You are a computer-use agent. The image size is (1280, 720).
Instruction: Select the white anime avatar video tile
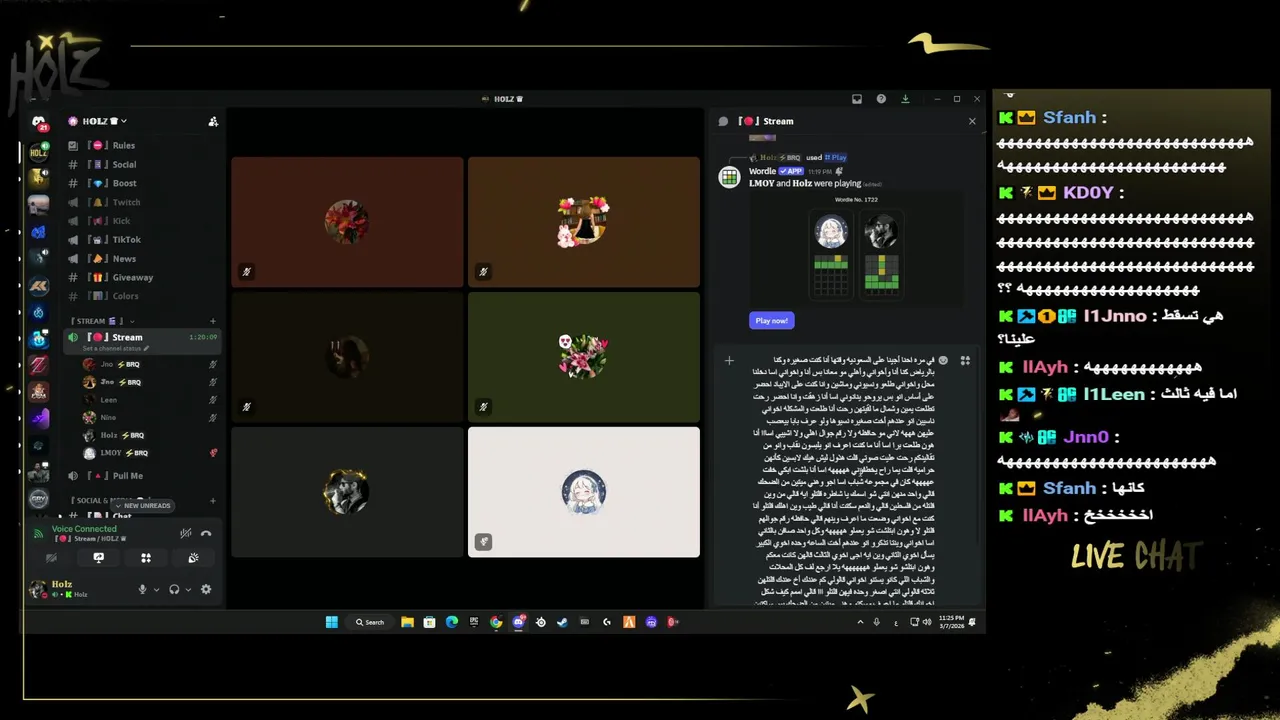(x=584, y=492)
